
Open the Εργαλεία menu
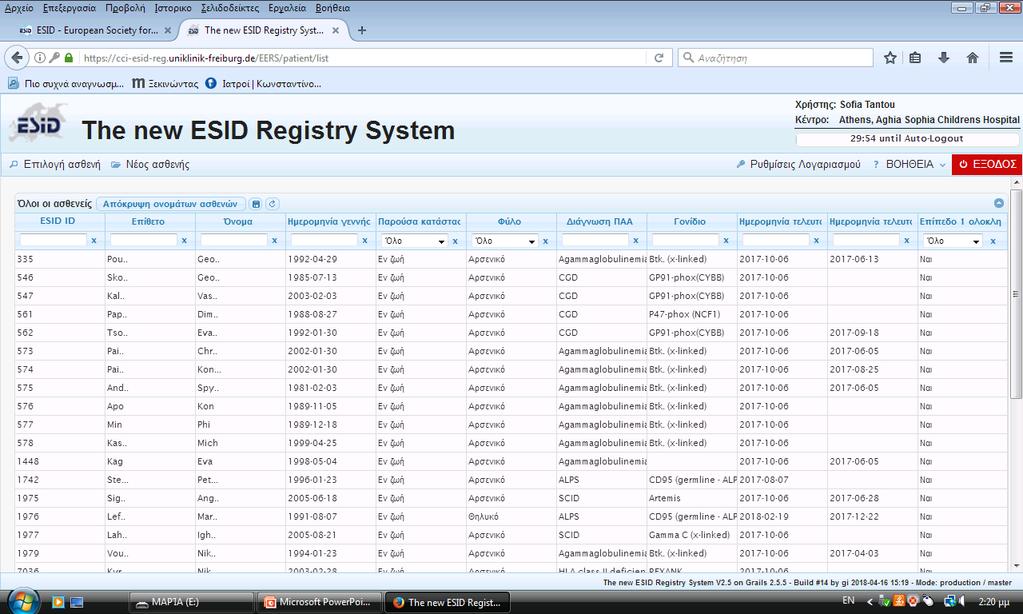(287, 8)
